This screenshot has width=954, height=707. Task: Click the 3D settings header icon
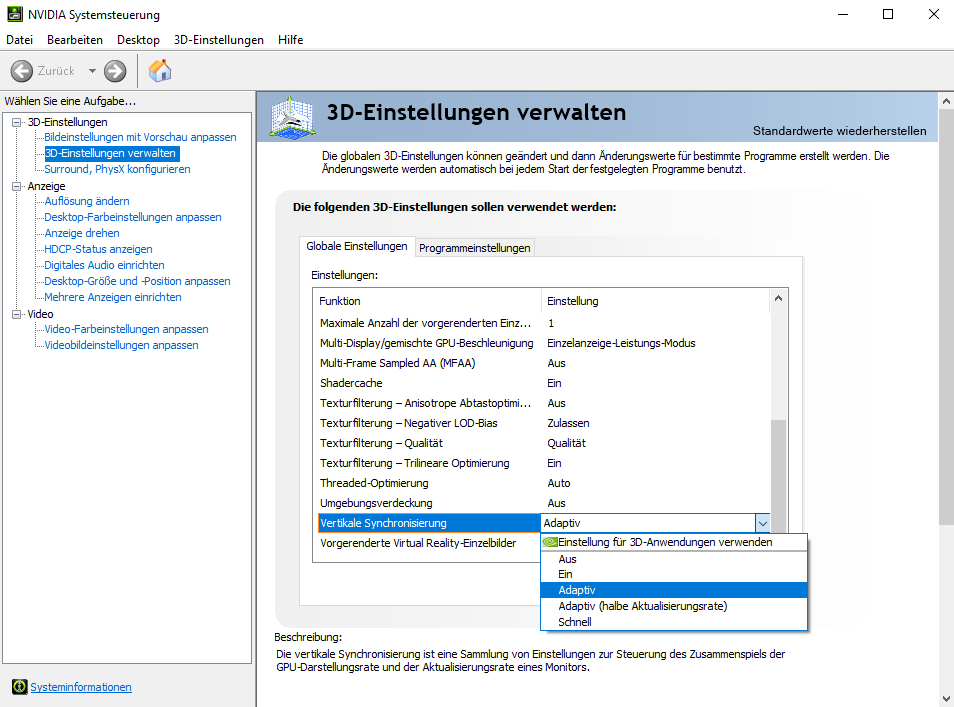(x=293, y=118)
